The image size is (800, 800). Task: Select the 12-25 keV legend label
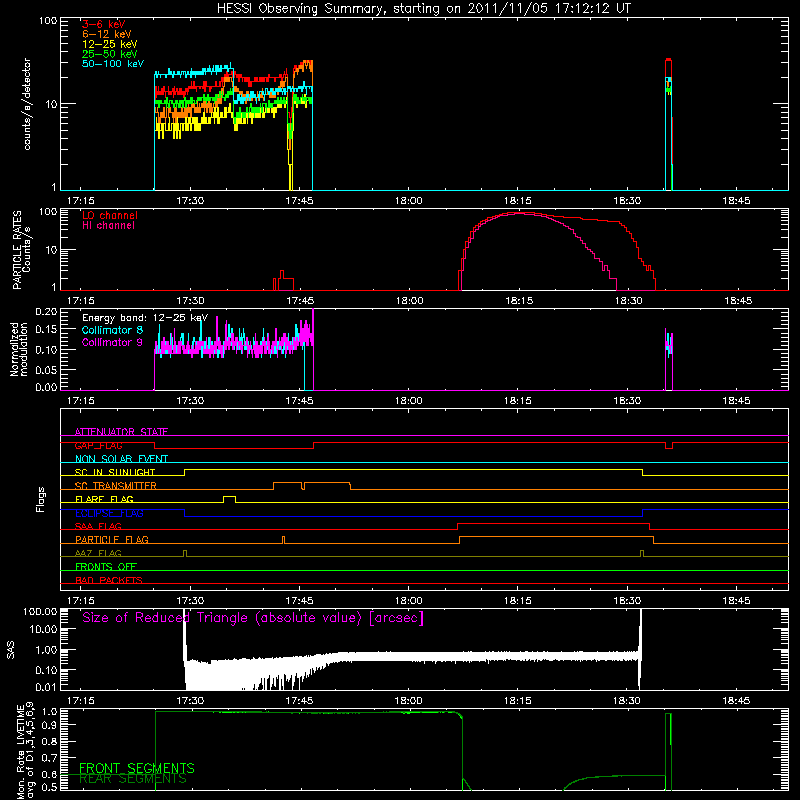110,44
